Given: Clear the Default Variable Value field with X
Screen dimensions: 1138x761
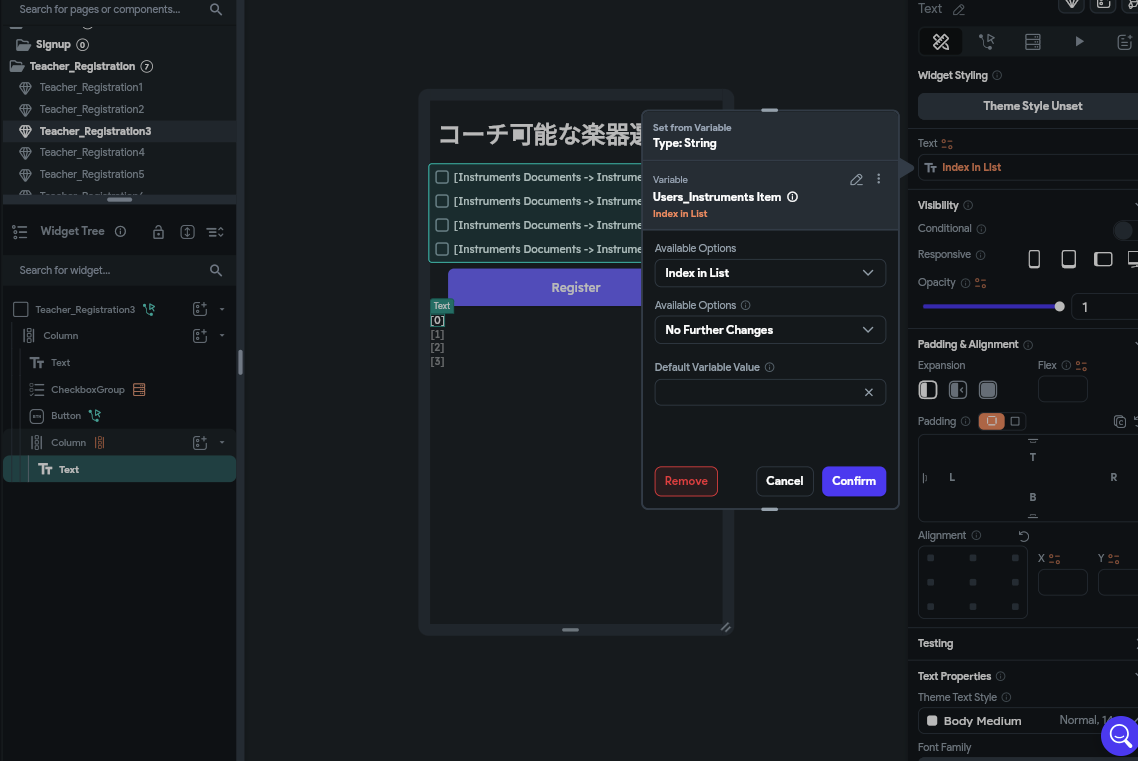Looking at the screenshot, I should (x=869, y=392).
